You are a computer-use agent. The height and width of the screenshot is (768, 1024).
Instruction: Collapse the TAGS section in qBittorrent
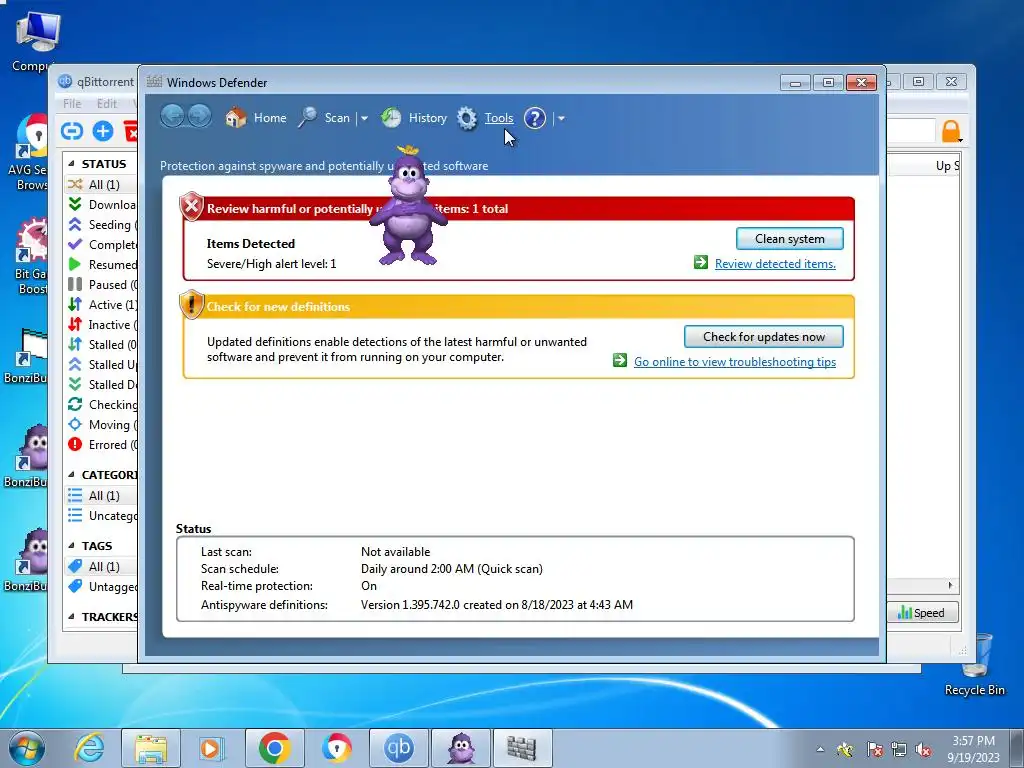[71, 546]
